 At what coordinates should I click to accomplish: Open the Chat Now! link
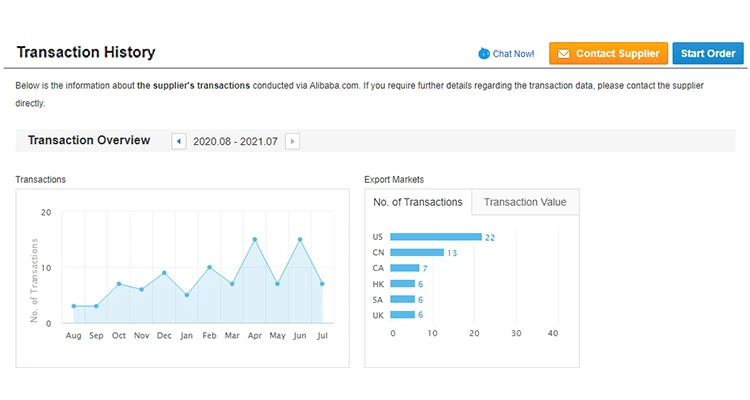click(513, 53)
